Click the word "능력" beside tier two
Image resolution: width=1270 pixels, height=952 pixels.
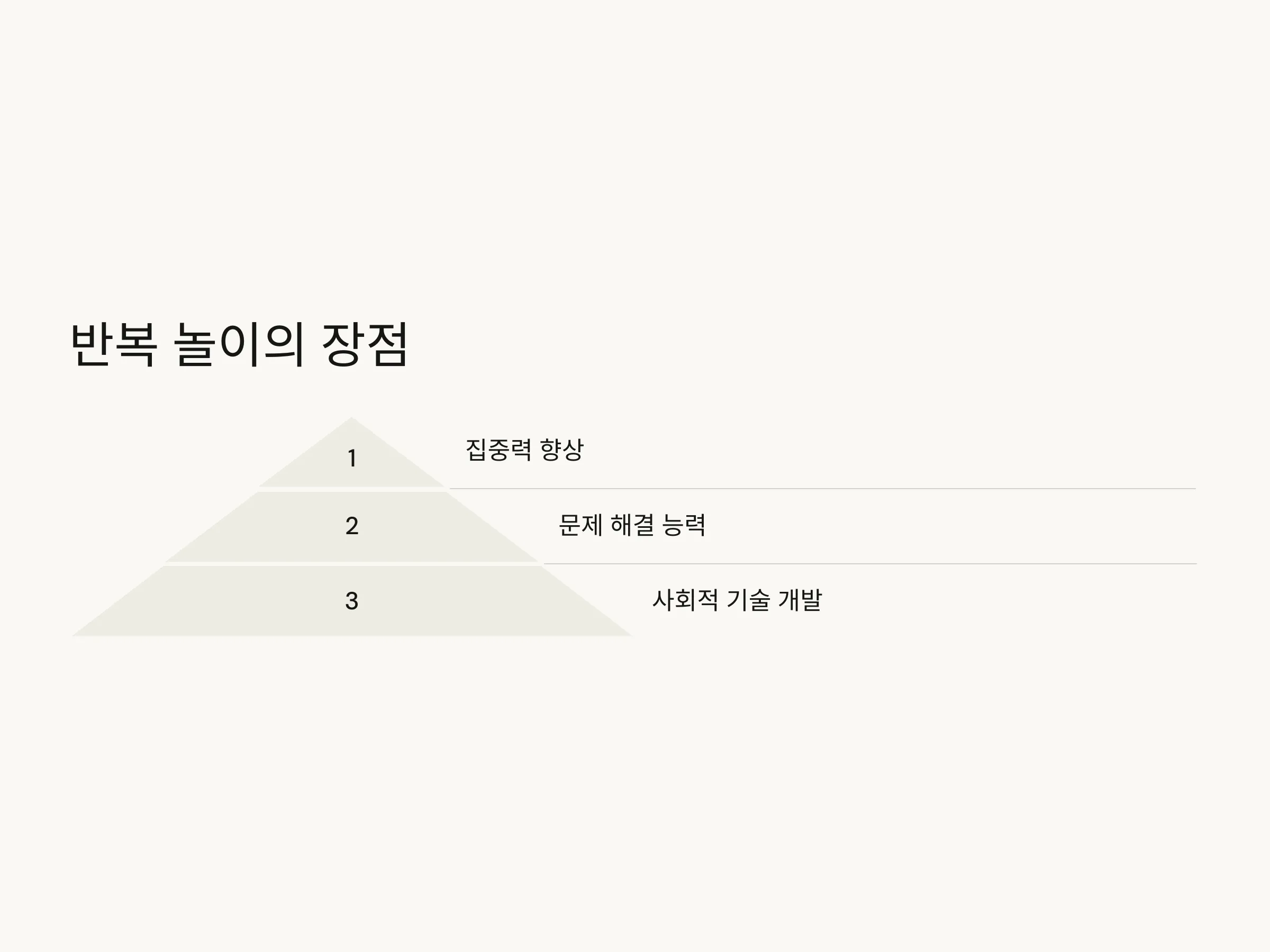tap(684, 525)
